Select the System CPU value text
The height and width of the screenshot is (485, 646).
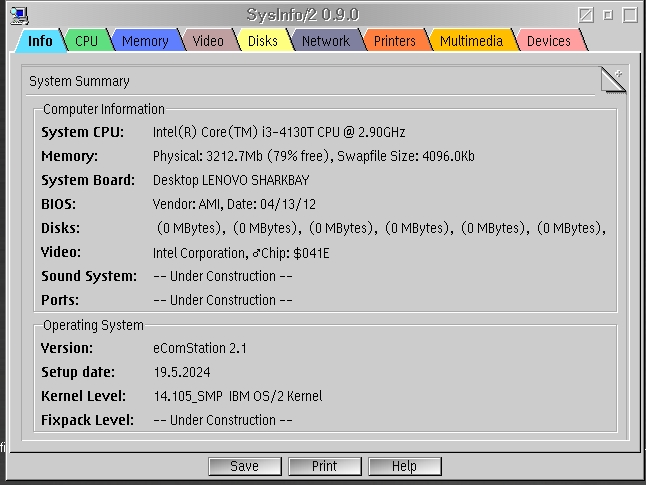coord(279,132)
